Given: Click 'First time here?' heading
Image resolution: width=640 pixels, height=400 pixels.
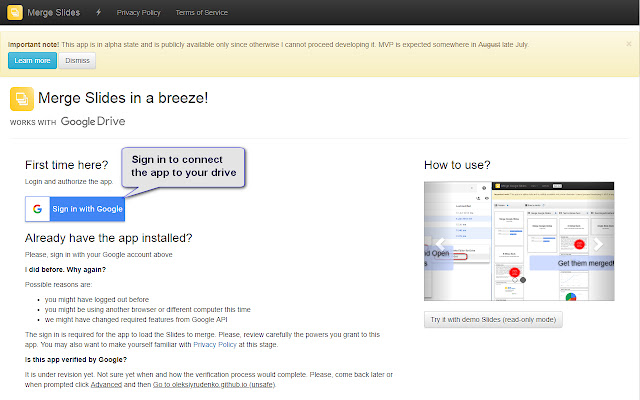Looking at the screenshot, I should [67, 165].
